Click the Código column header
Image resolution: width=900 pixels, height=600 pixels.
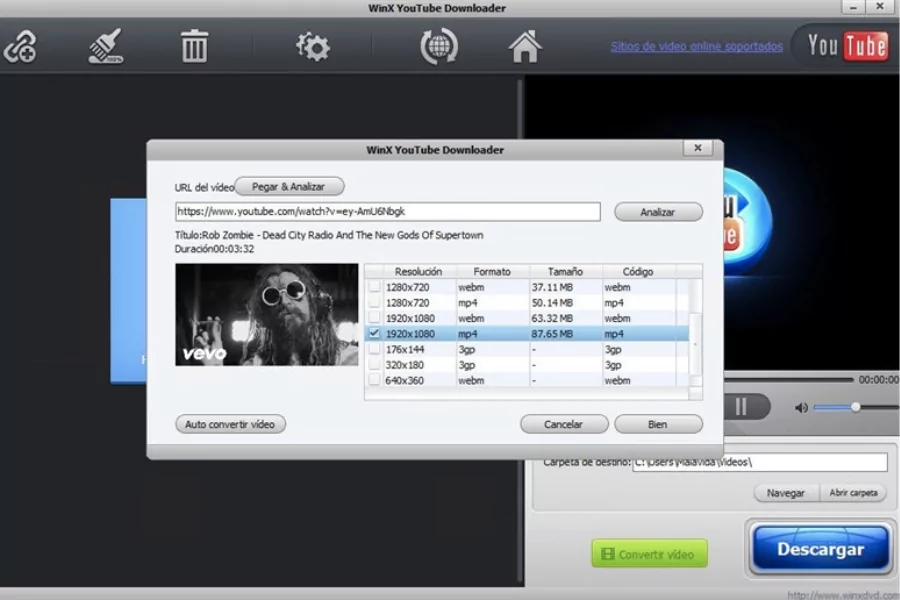point(638,272)
